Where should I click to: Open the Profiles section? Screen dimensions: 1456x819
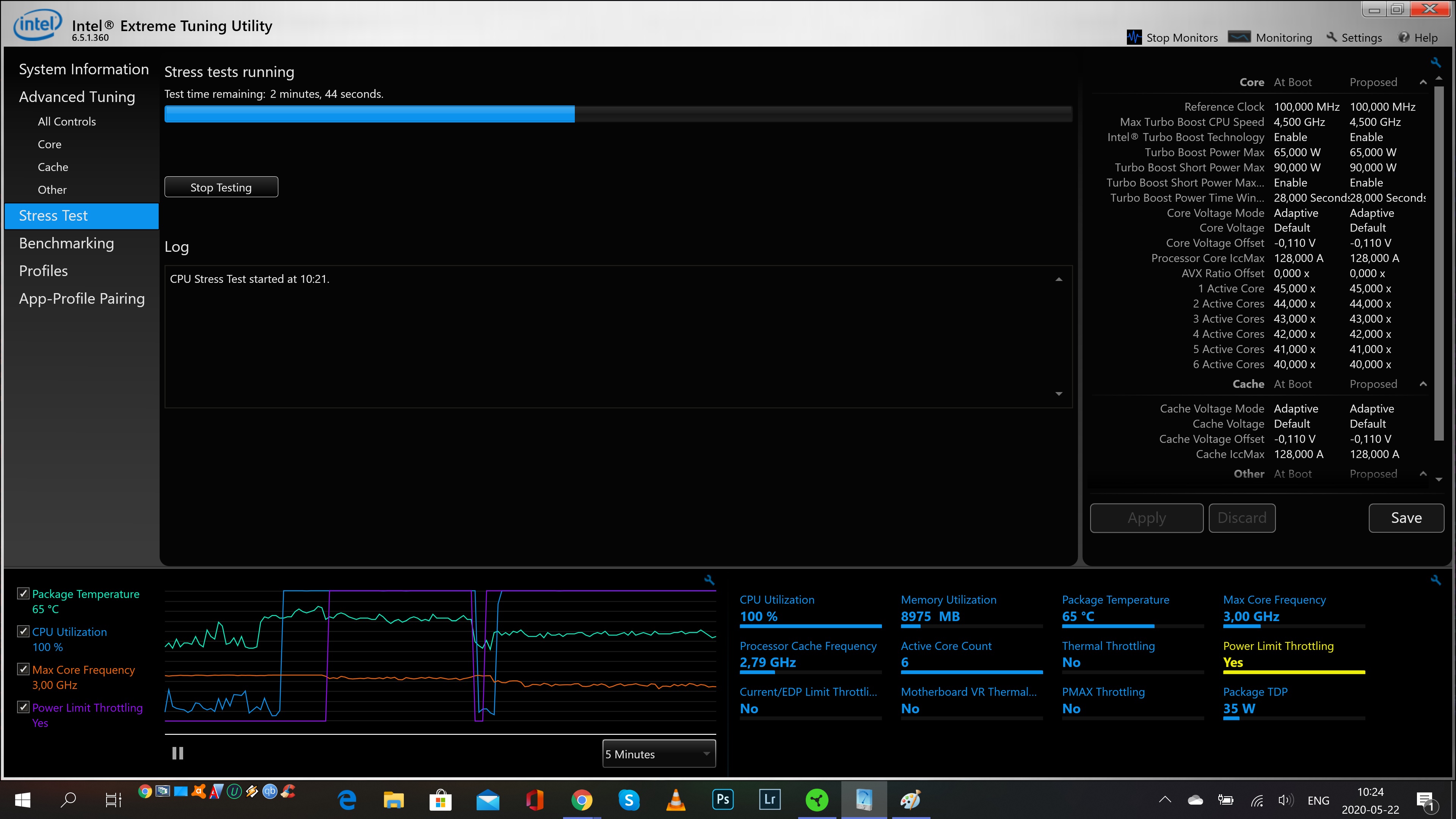pyautogui.click(x=43, y=271)
